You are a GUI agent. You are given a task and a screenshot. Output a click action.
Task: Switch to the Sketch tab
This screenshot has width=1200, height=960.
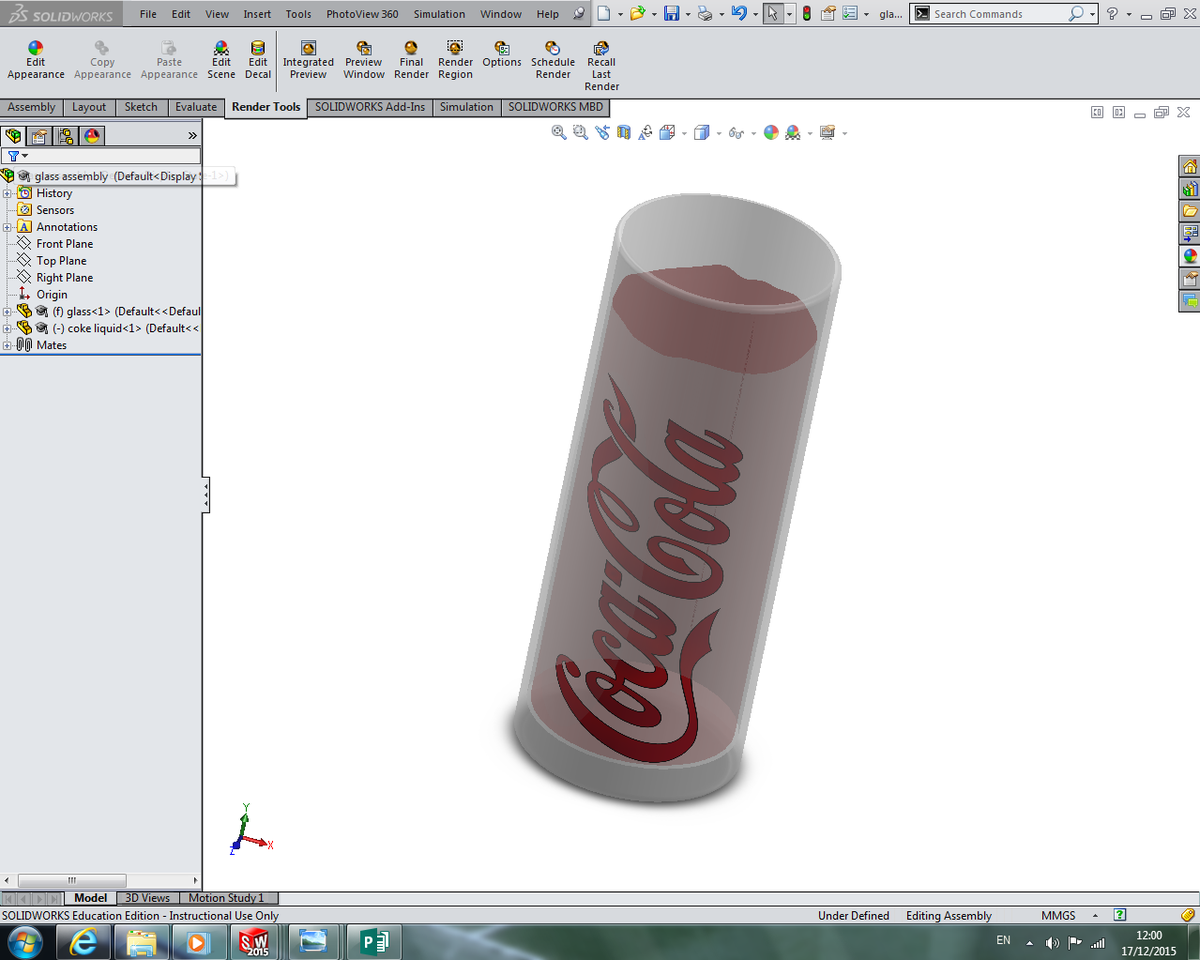click(141, 107)
